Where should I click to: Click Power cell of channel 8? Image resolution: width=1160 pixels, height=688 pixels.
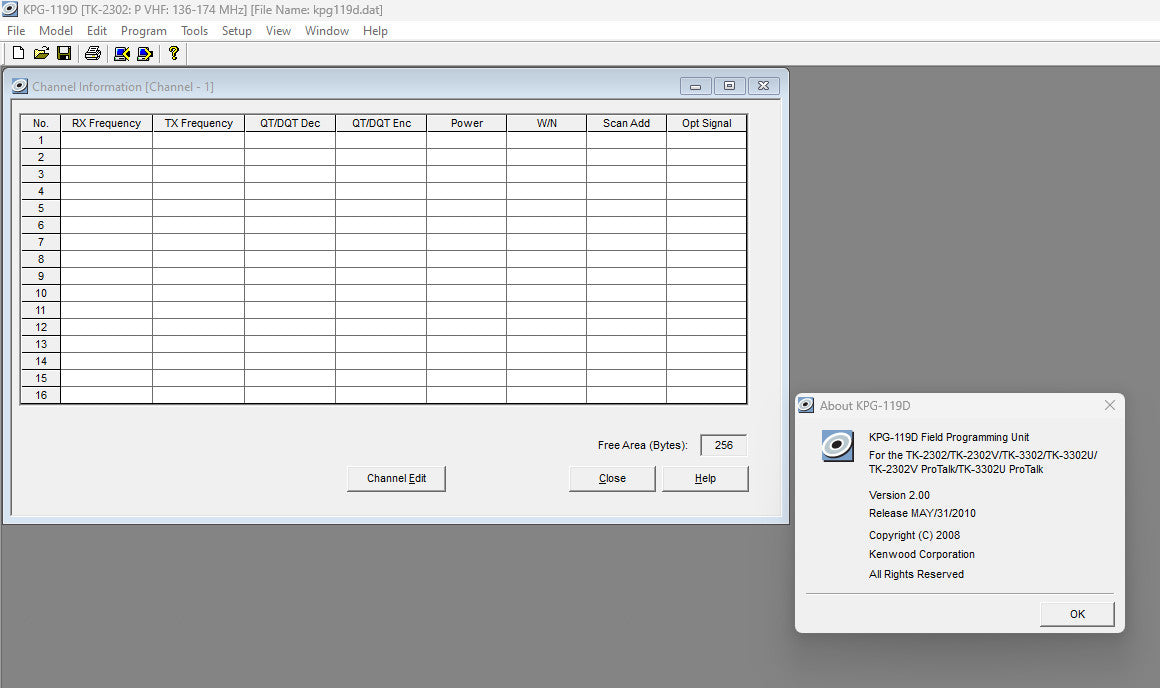pos(467,259)
